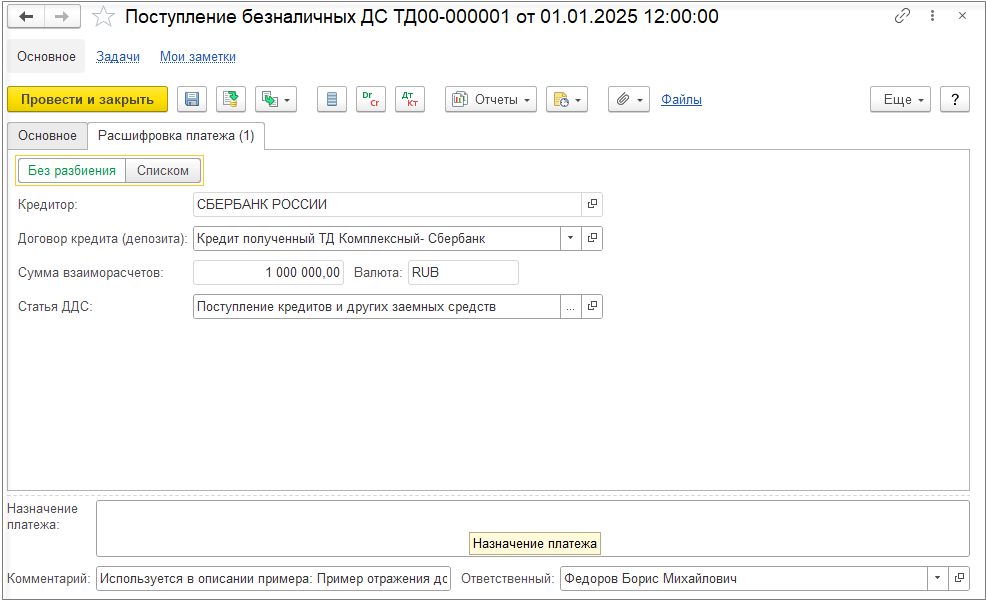The width and height of the screenshot is (986, 600).
Task: Open the Отчеты dropdown menu
Action: (x=491, y=99)
